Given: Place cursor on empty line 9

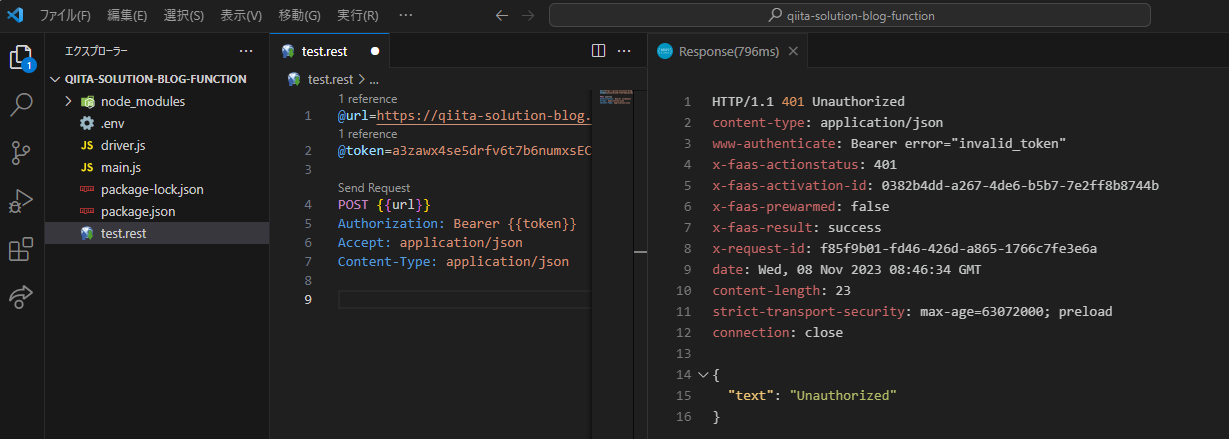Looking at the screenshot, I should pyautogui.click(x=464, y=300).
